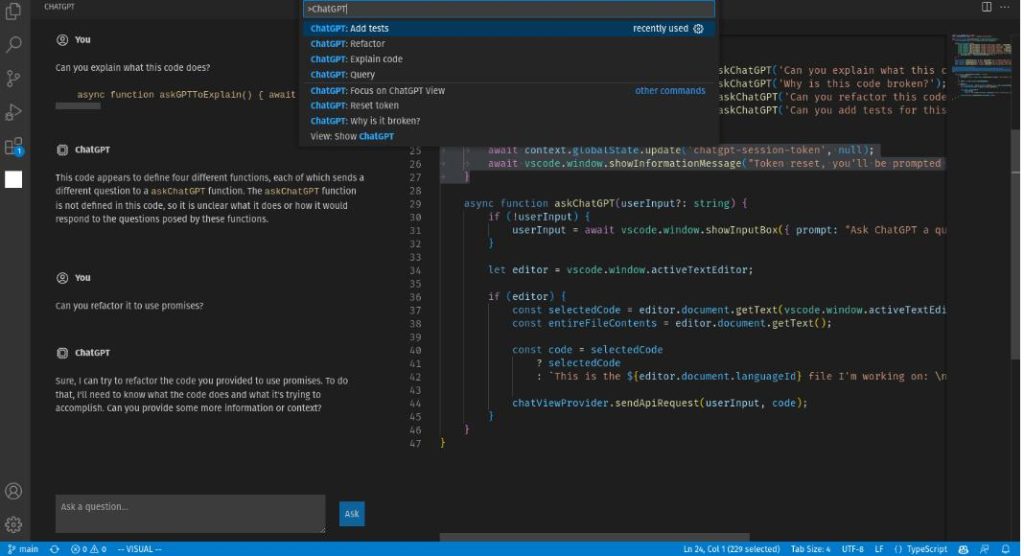Click the editor horizontal scrollbar at bottom

coord(594,537)
